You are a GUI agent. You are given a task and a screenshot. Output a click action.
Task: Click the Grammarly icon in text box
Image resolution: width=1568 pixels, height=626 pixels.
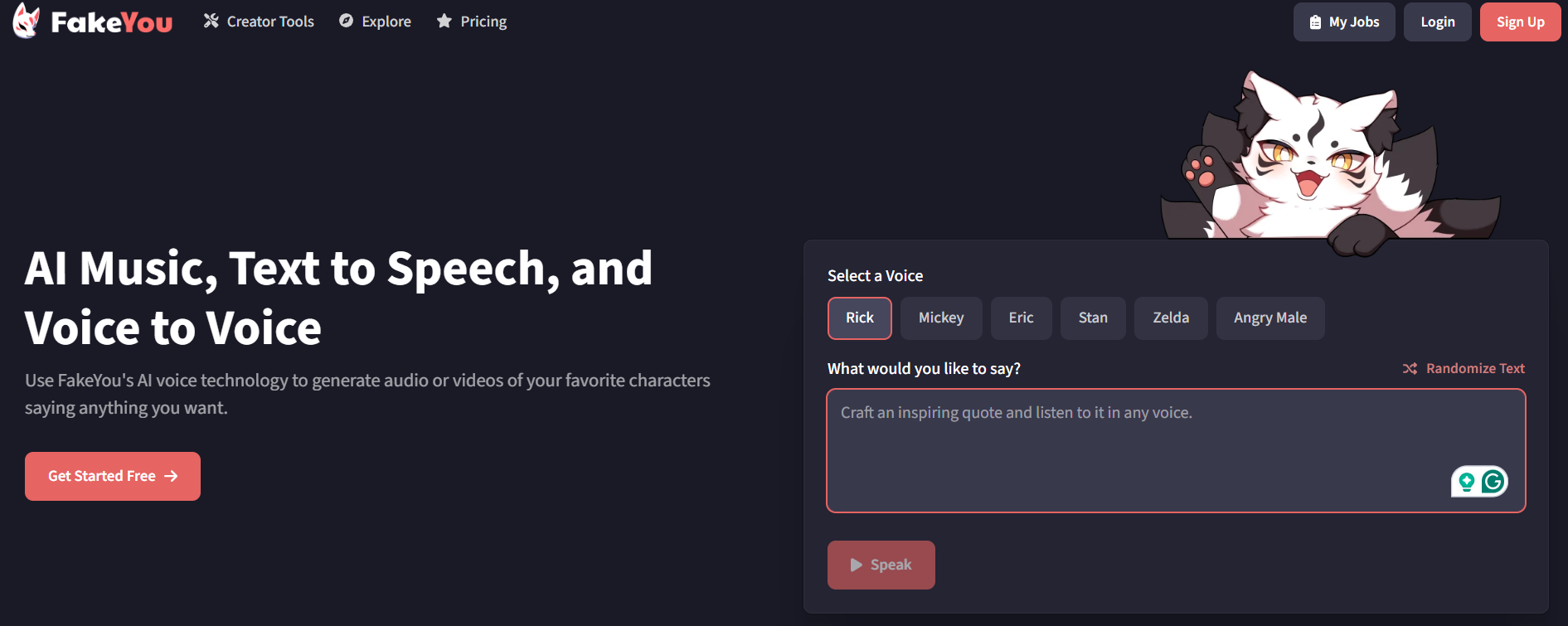pyautogui.click(x=1493, y=482)
